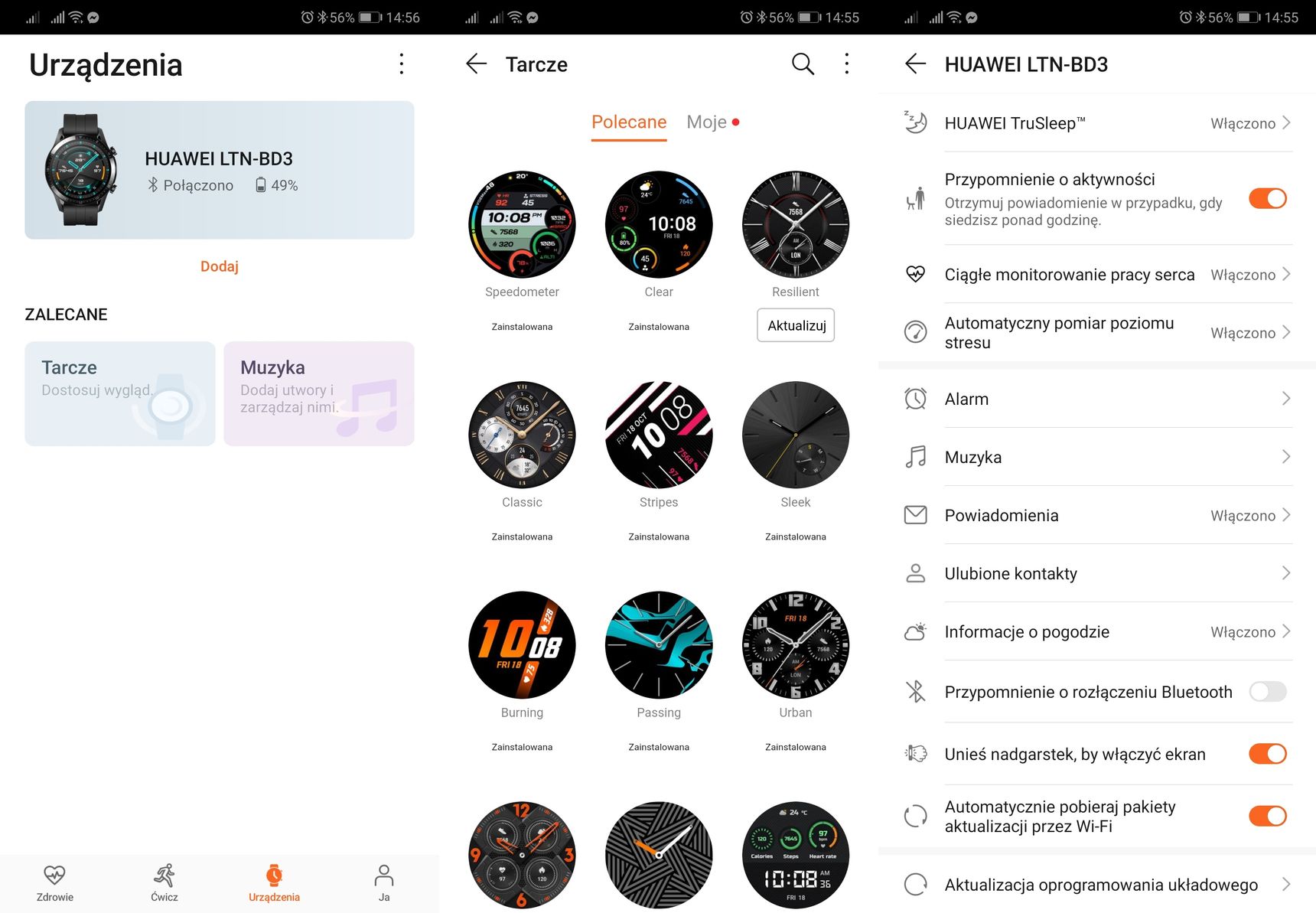Select the Speedometer watch face
Screen dimensions: 1316x913
click(x=522, y=224)
